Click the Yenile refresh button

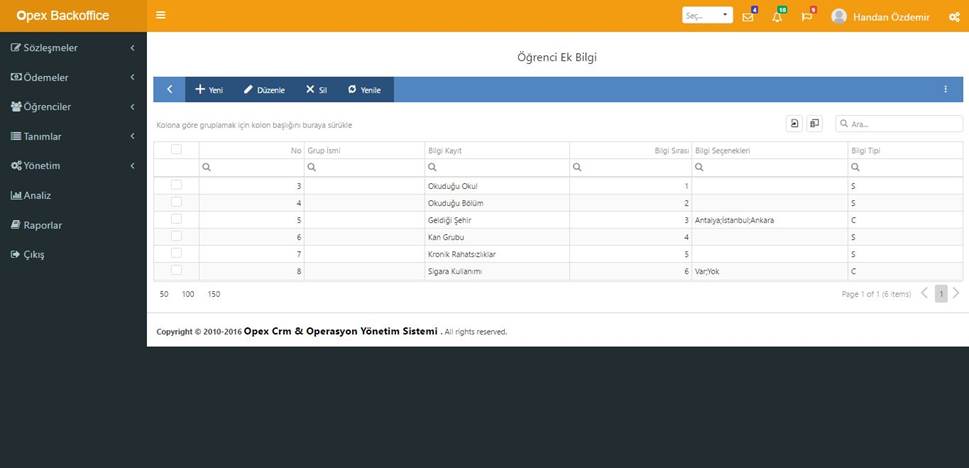[x=365, y=90]
